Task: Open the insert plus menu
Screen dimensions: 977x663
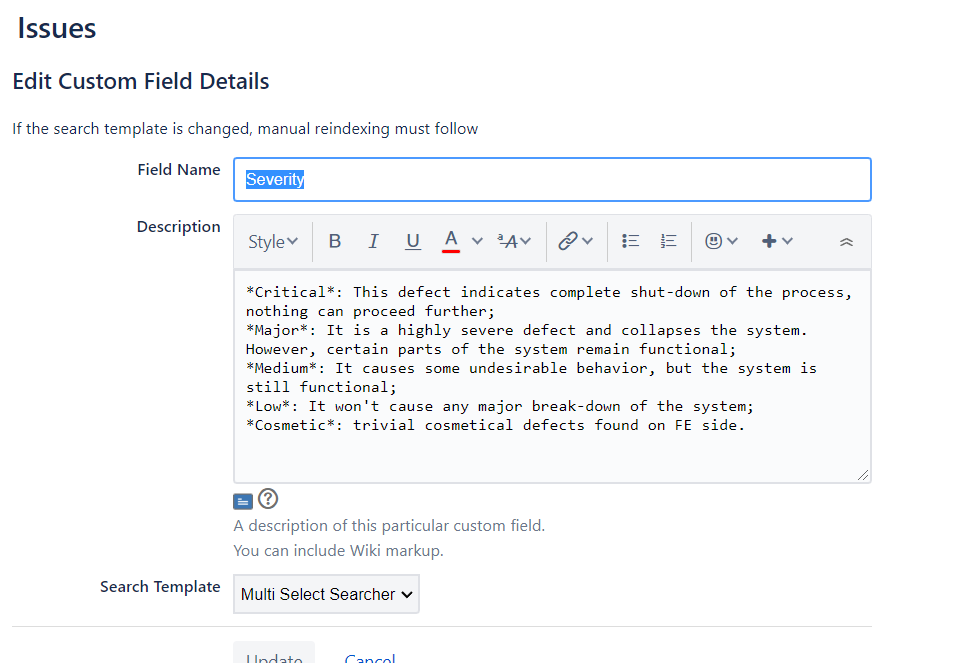Action: point(769,241)
